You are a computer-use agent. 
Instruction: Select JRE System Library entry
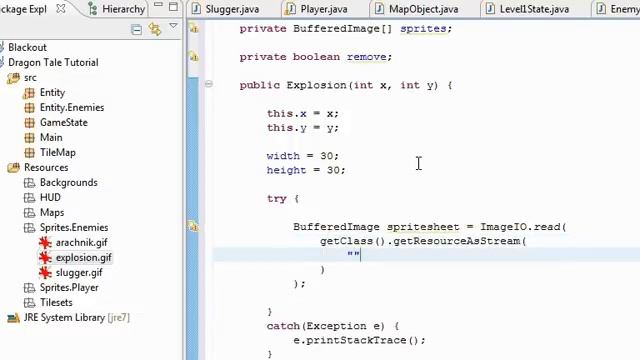[x=77, y=318]
